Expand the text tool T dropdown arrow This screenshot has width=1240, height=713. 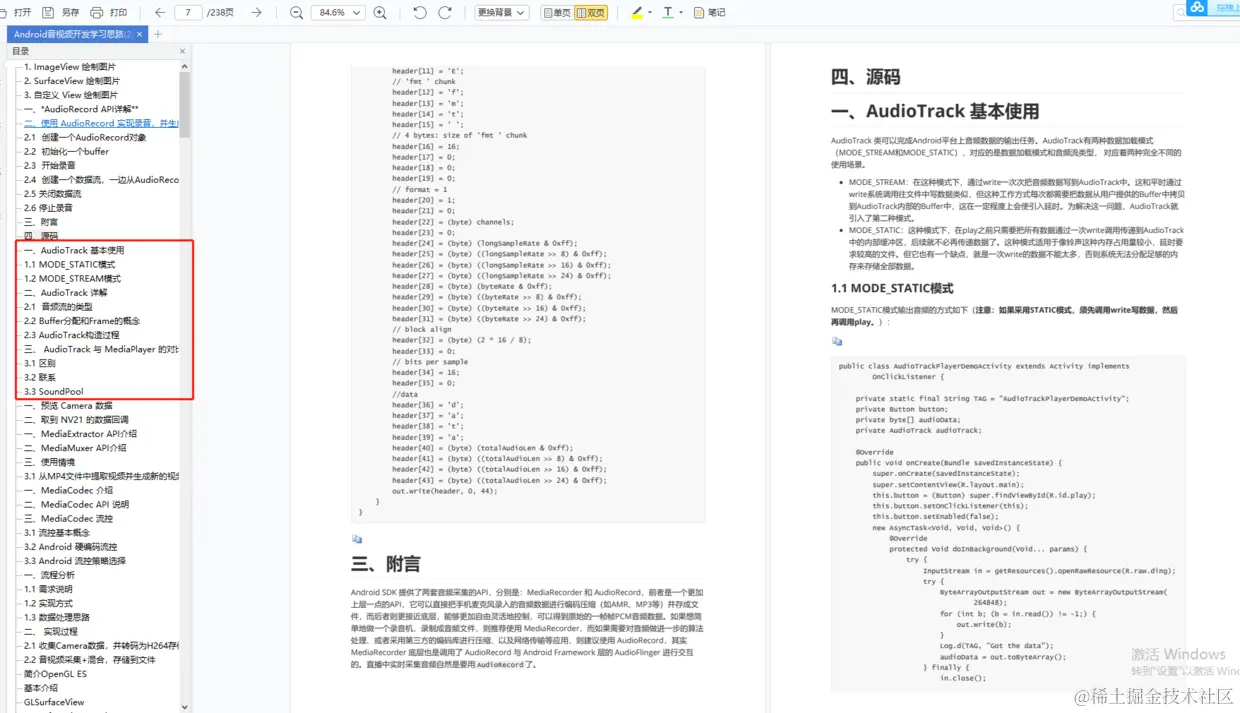[x=681, y=13]
